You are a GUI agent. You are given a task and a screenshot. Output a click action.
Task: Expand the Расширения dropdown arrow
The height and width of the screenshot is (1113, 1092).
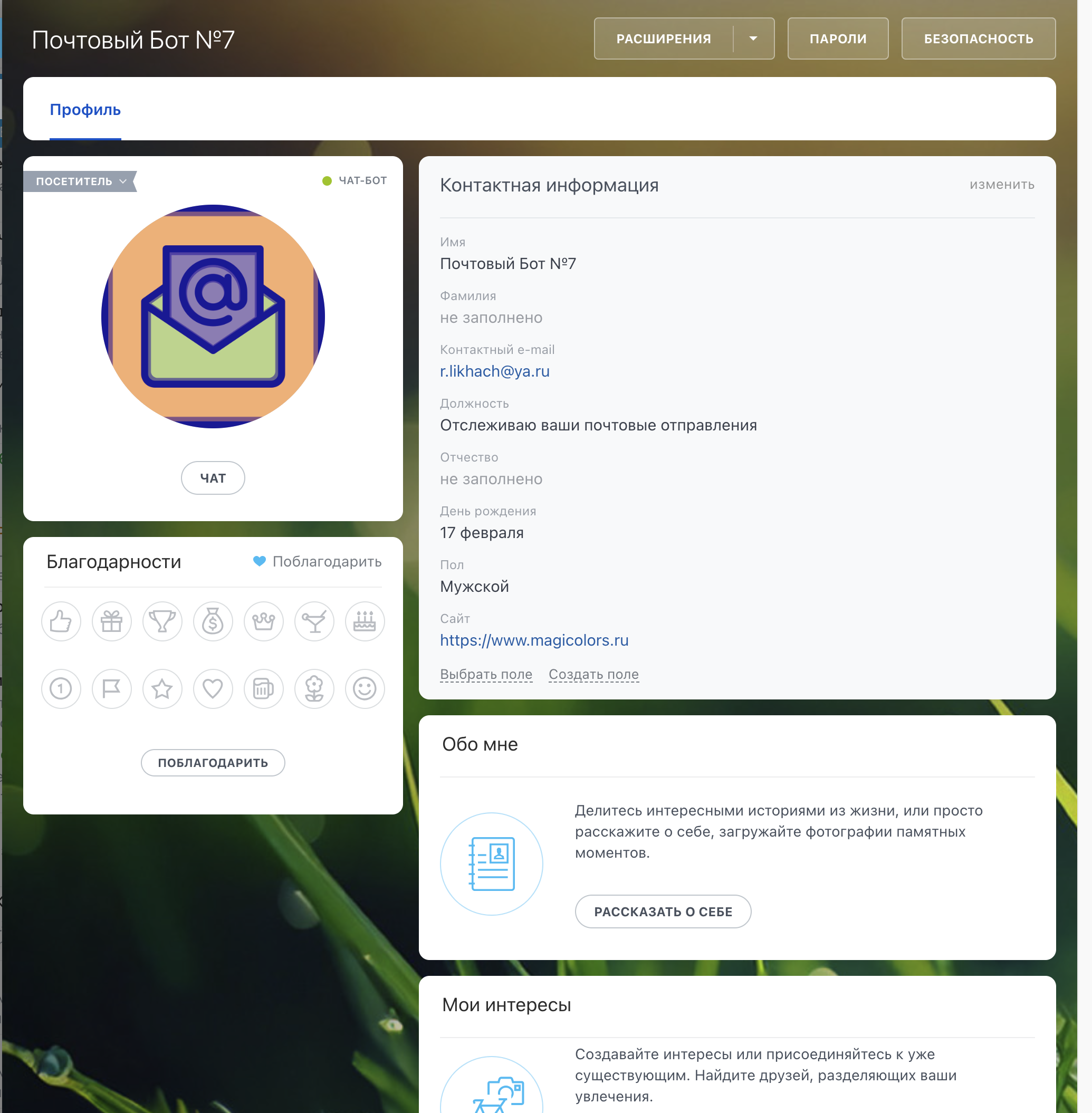753,39
